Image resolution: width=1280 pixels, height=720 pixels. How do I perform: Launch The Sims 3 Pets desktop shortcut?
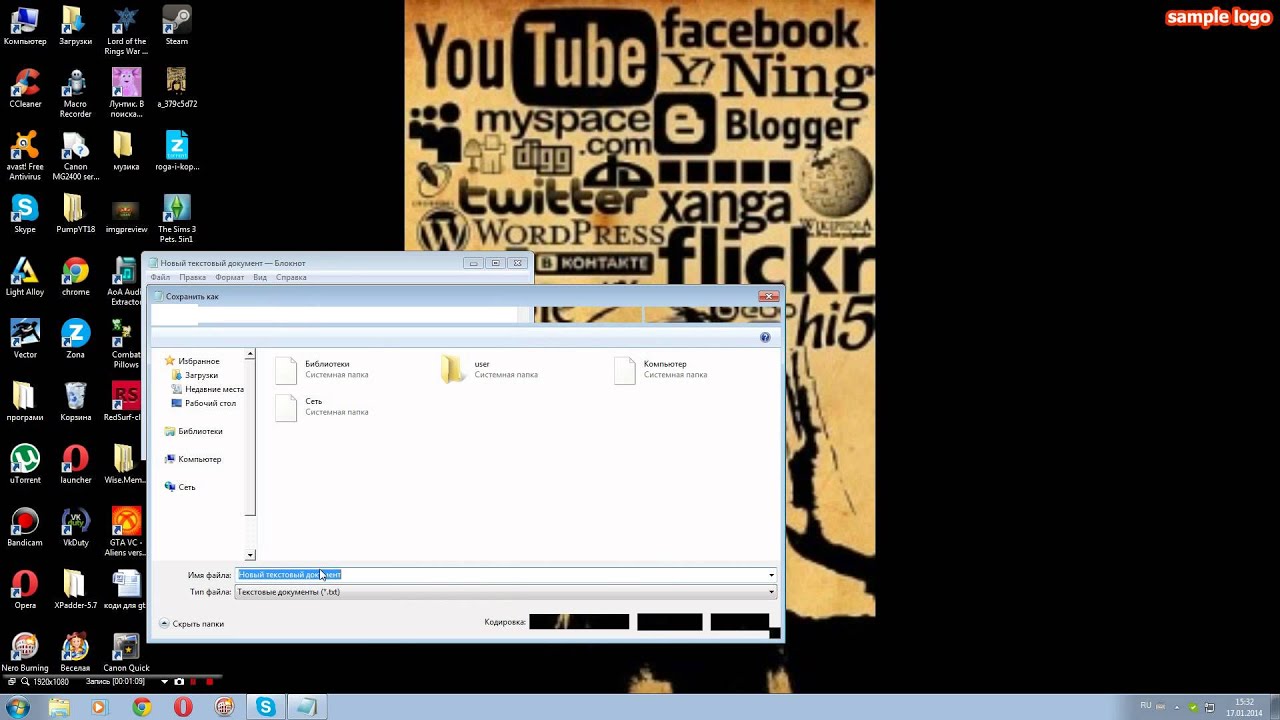pyautogui.click(x=177, y=219)
